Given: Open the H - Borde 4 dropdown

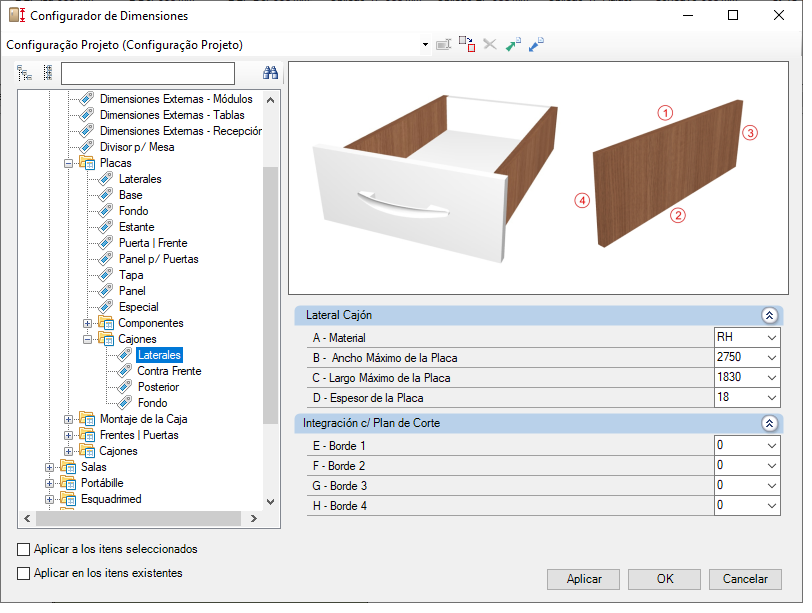Looking at the screenshot, I should [x=772, y=506].
